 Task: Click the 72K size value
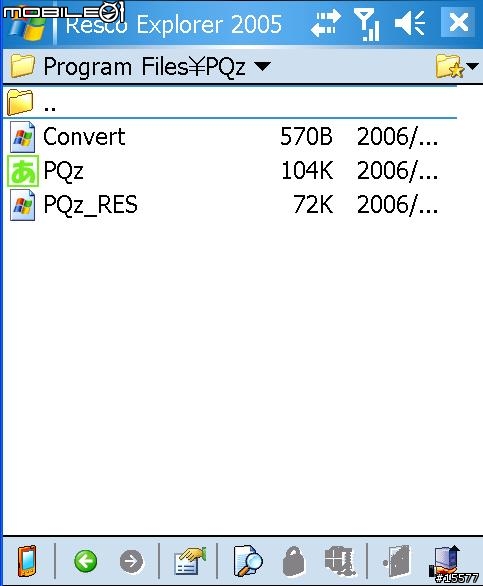tap(313, 205)
